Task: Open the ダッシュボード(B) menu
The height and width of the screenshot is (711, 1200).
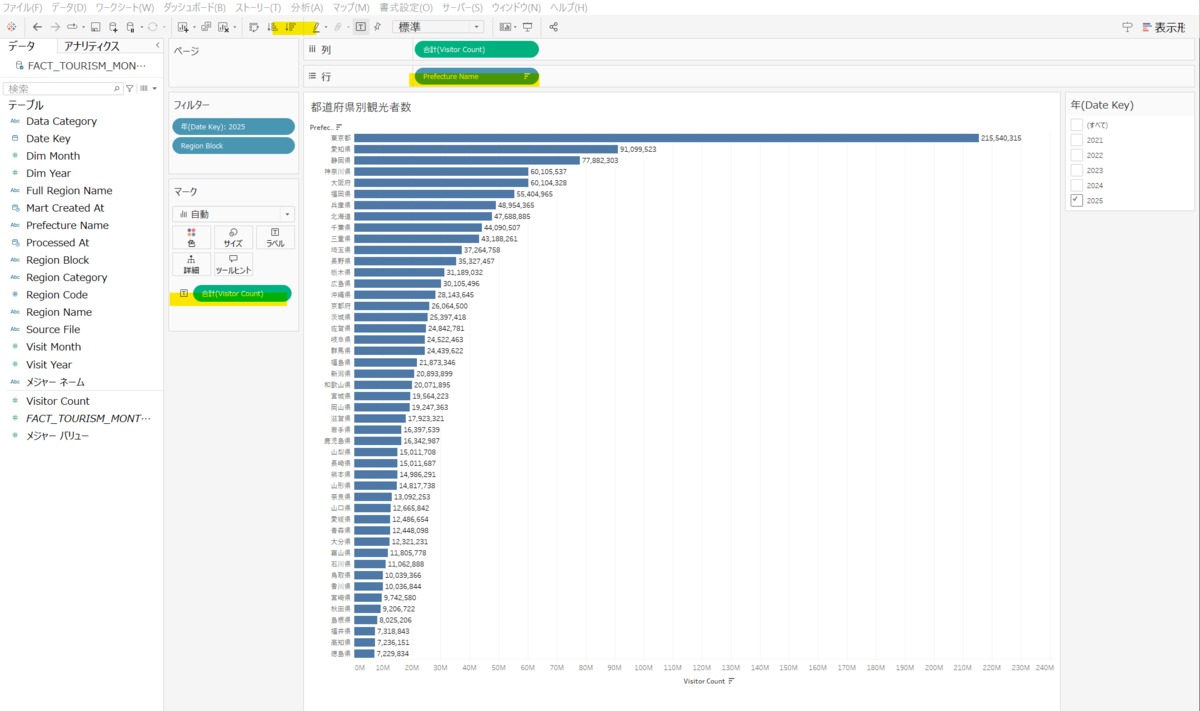Action: pyautogui.click(x=194, y=7)
